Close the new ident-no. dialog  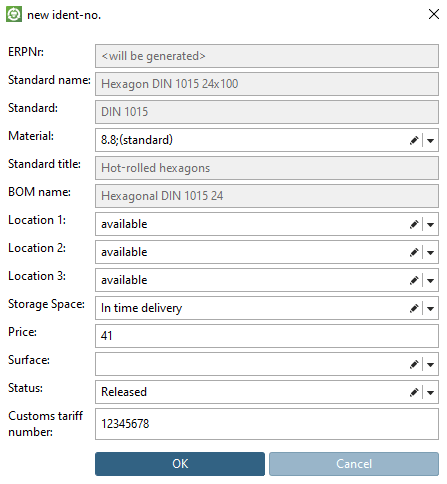[x=434, y=14]
